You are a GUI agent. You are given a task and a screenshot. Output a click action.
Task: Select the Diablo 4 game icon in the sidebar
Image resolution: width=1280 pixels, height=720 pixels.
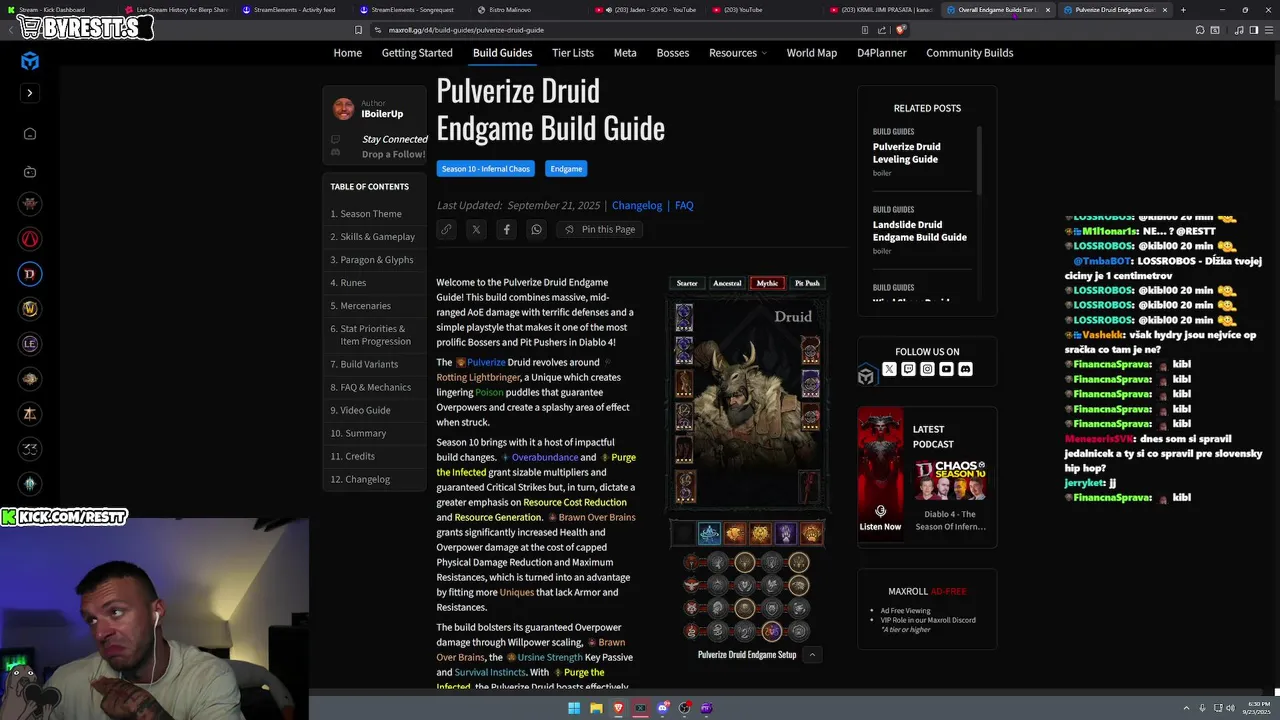[x=30, y=274]
